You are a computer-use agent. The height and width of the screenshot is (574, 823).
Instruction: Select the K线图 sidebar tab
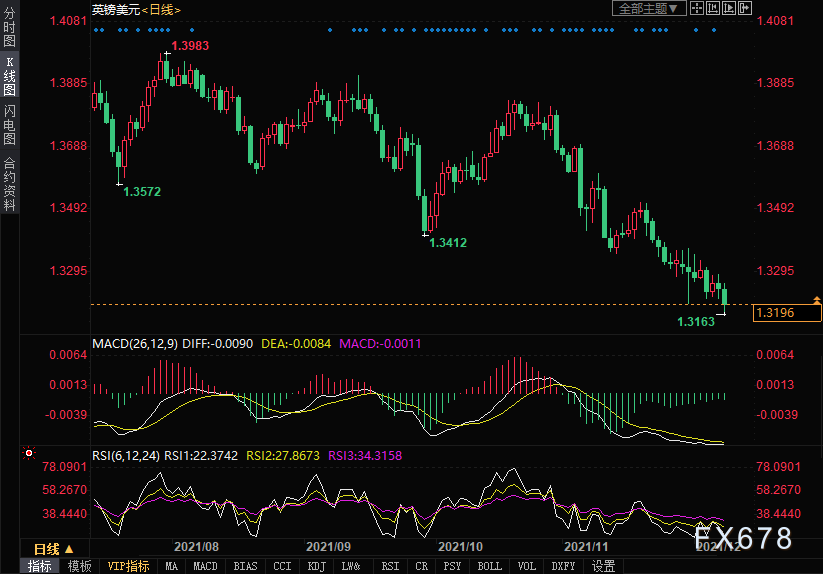pos(9,77)
